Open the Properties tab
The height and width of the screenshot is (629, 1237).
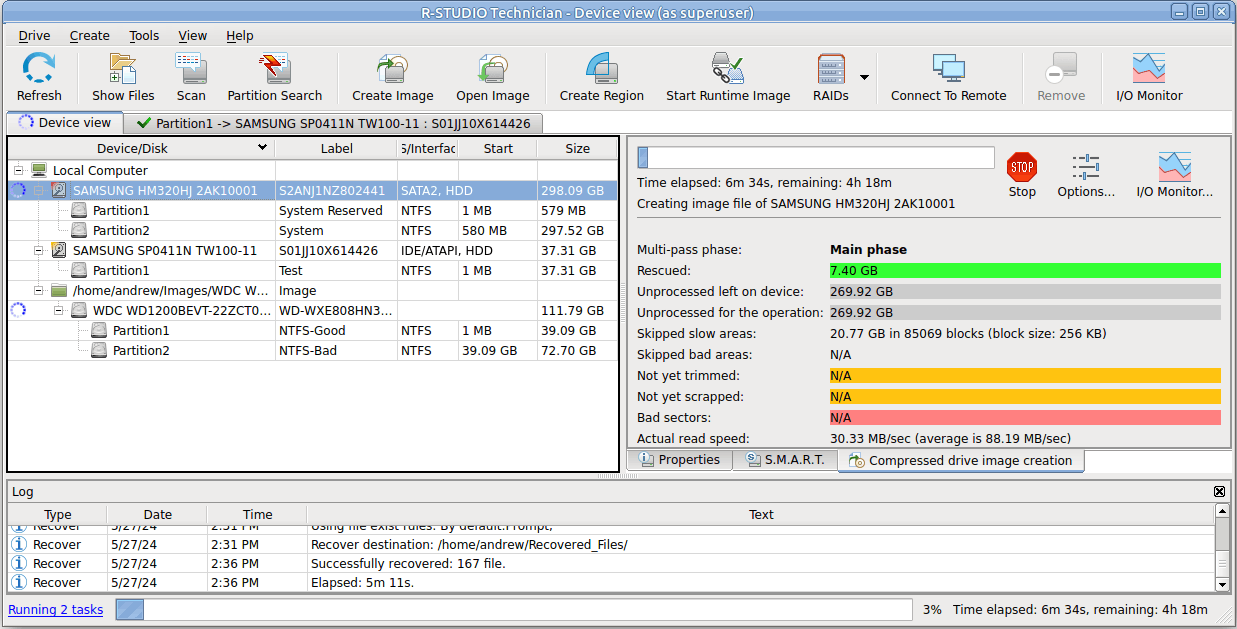tap(679, 460)
